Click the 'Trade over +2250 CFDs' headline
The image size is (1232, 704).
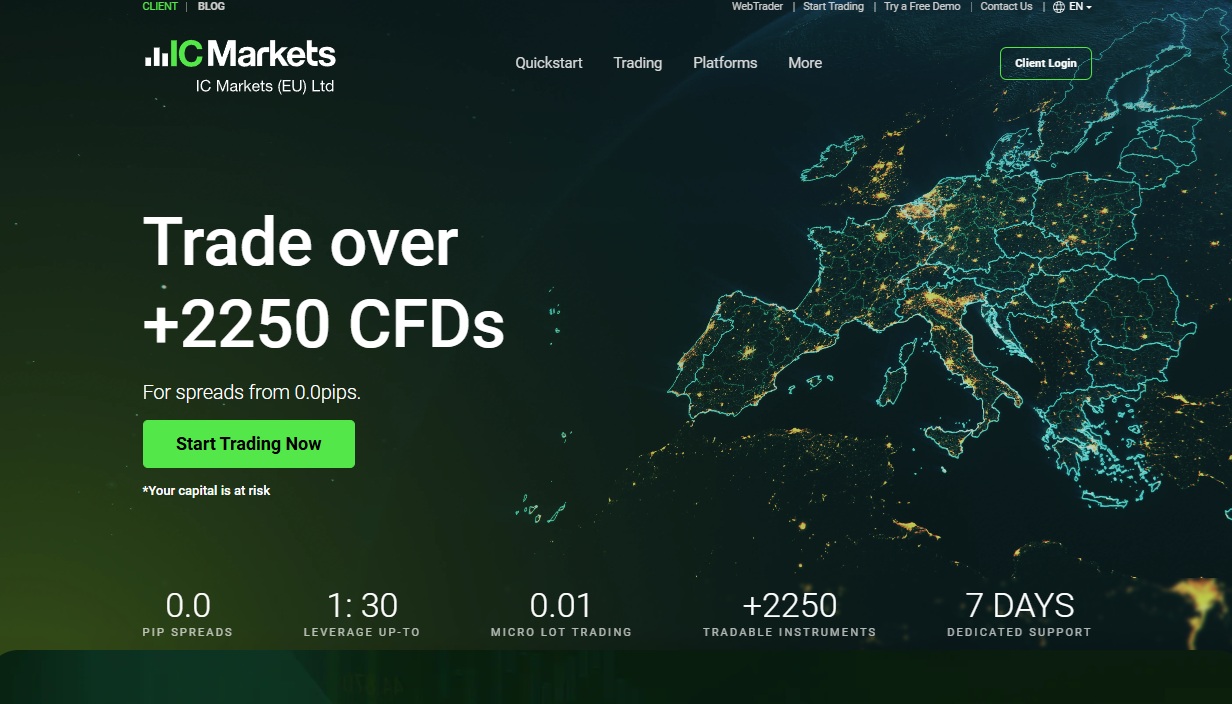tap(324, 283)
